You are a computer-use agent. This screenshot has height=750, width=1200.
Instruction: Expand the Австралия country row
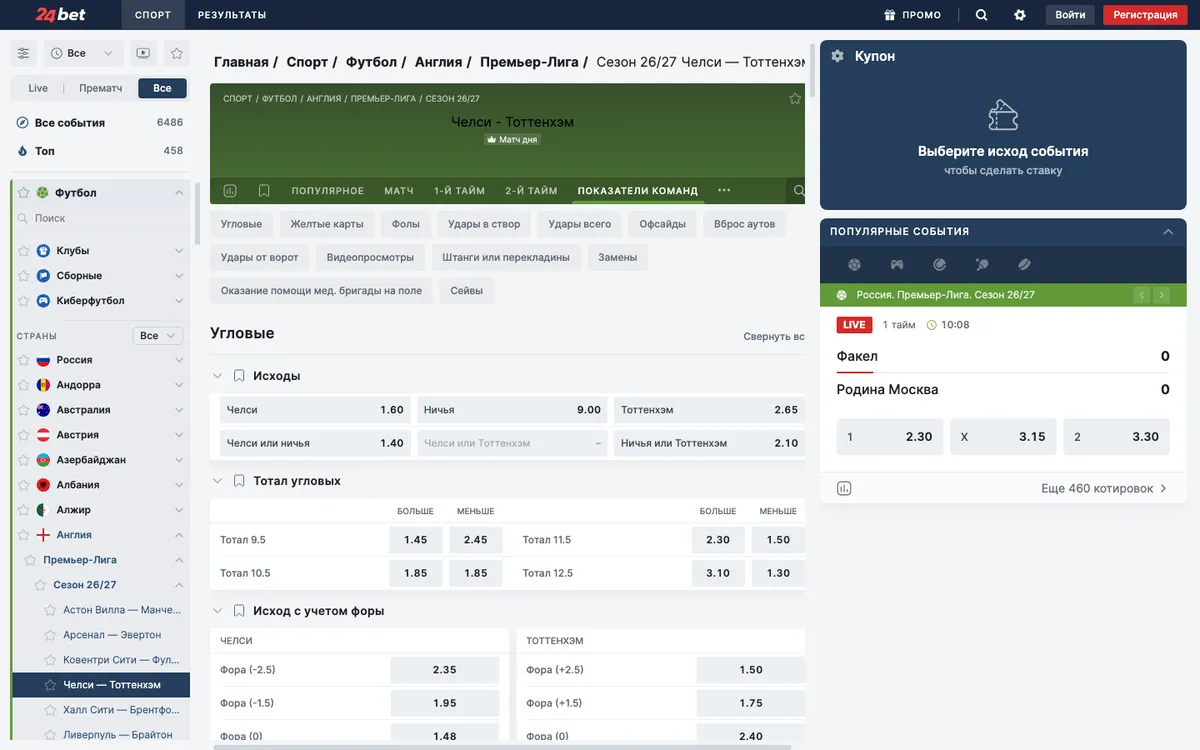[x=101, y=410]
